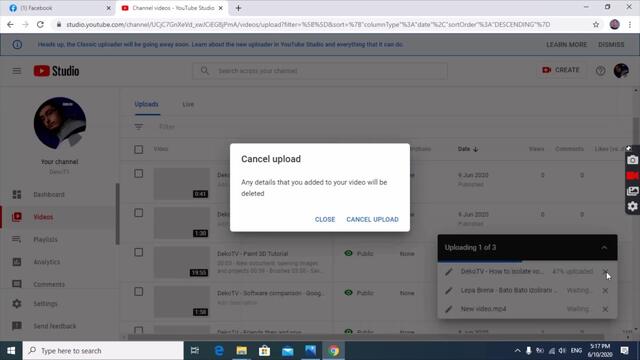Image resolution: width=640 pixels, height=360 pixels.
Task: Switch to the Live tab
Action: tap(188, 104)
